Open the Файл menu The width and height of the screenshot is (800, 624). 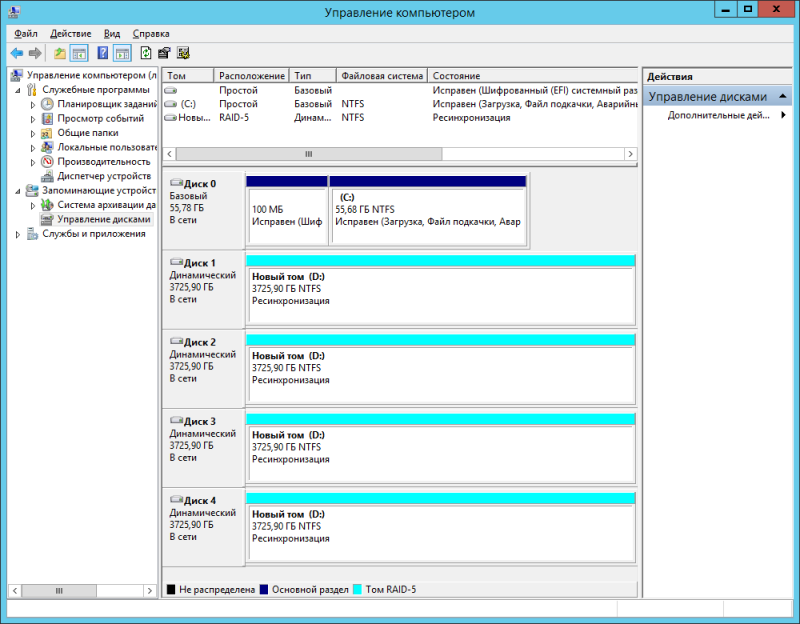(x=26, y=34)
